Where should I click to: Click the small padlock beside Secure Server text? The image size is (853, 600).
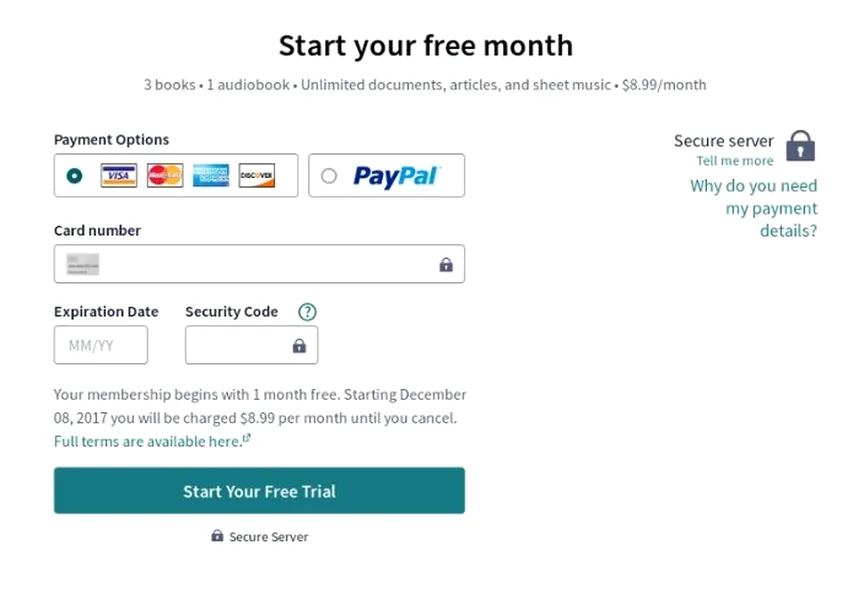tap(217, 536)
